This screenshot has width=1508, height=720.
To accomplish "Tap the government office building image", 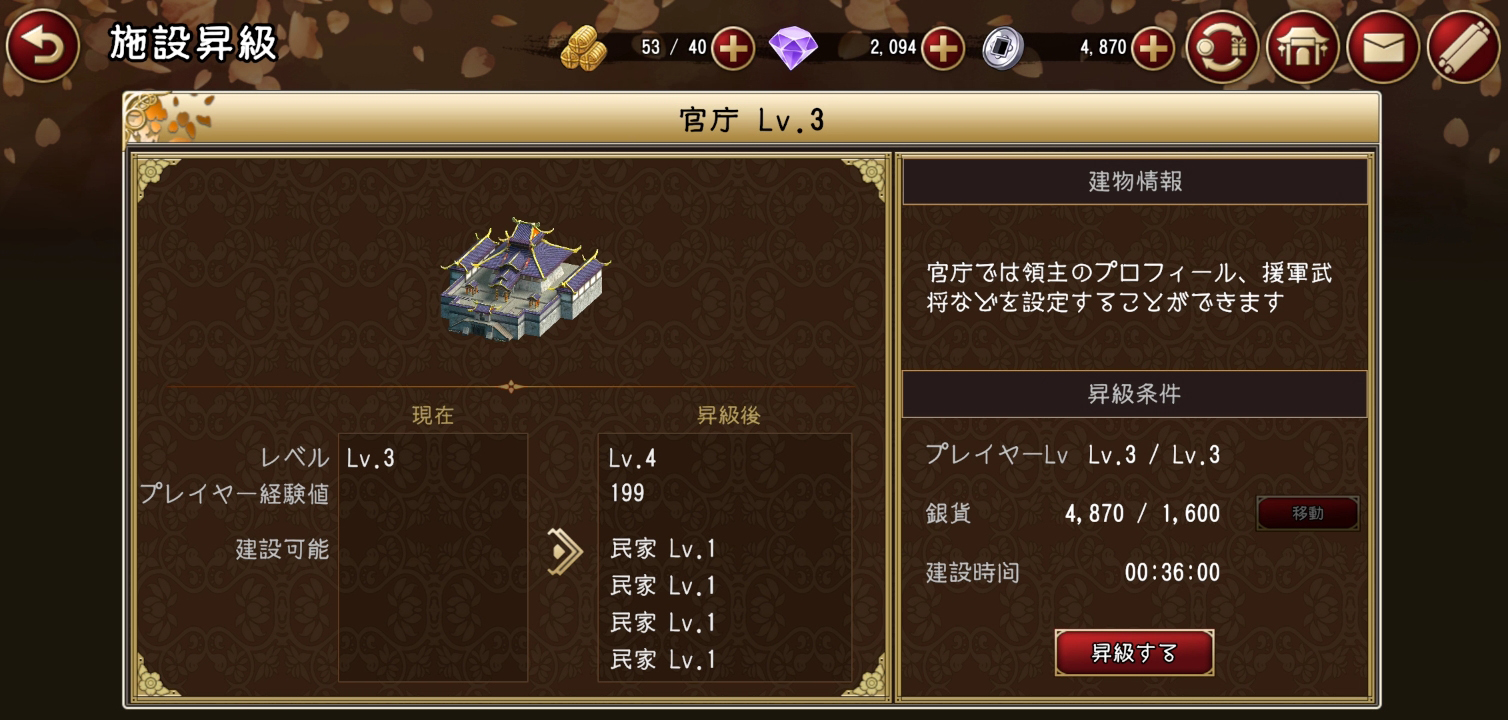I will [525, 279].
